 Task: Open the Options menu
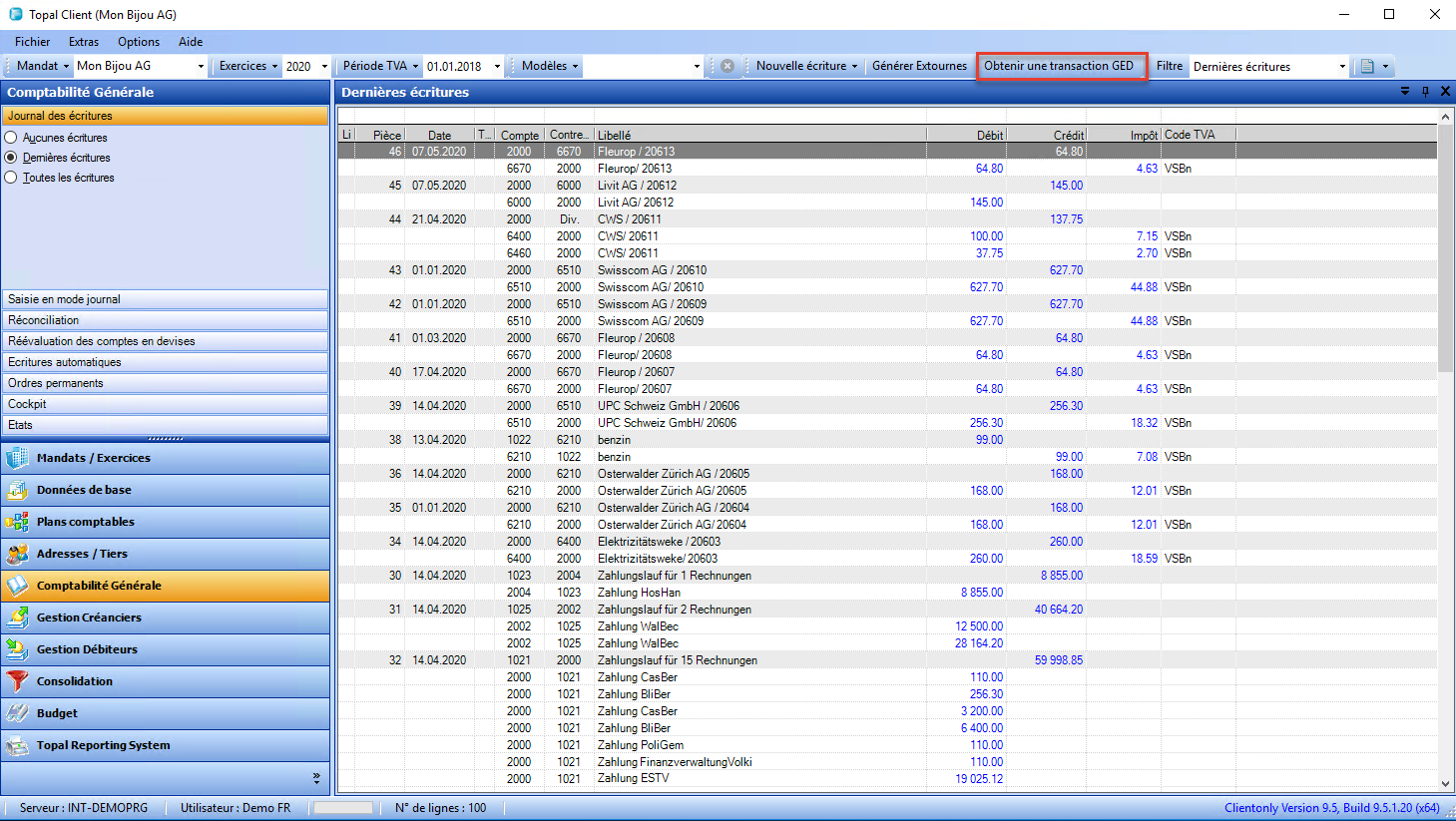click(x=139, y=42)
